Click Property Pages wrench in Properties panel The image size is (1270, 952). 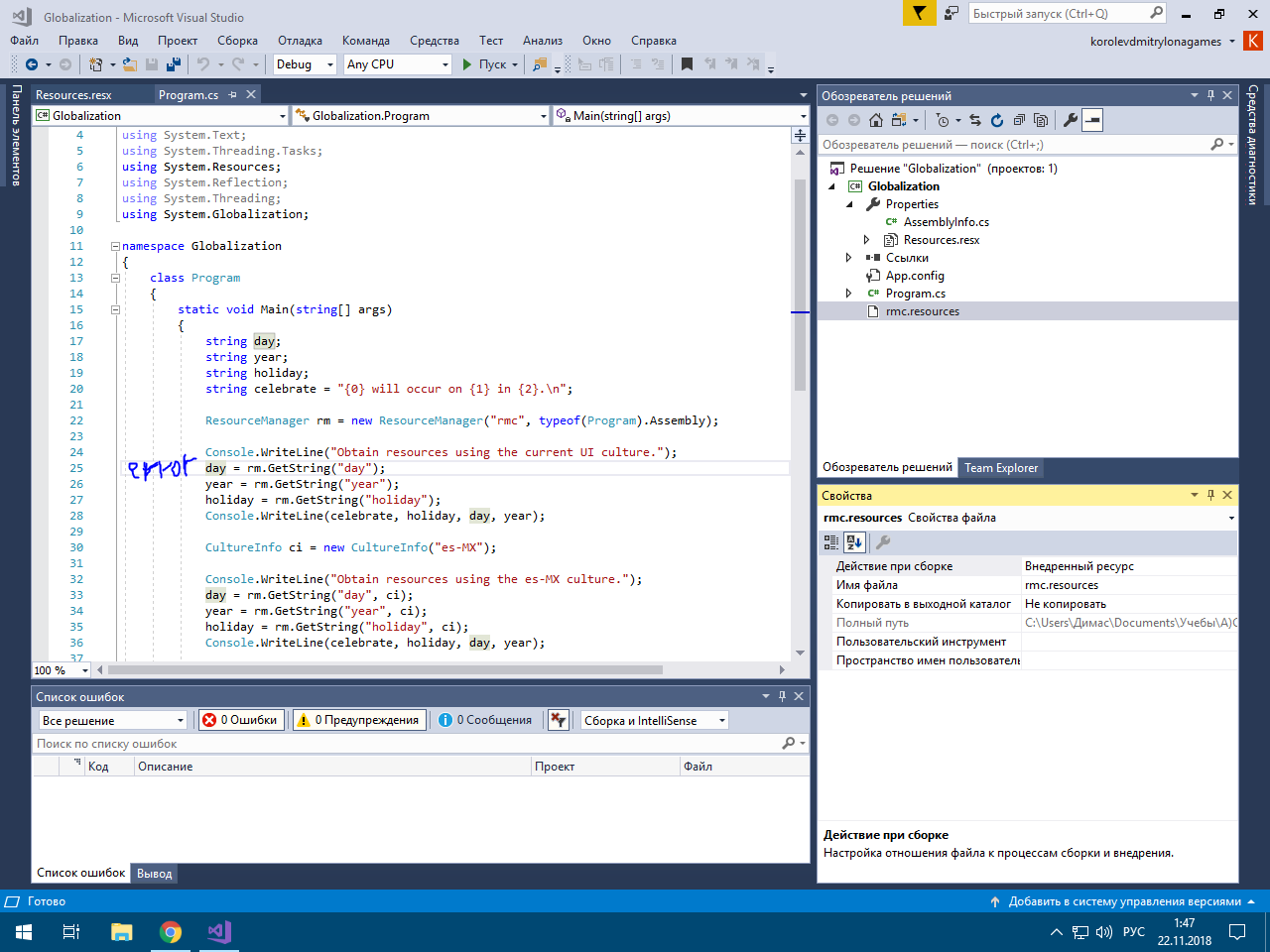pyautogui.click(x=883, y=542)
